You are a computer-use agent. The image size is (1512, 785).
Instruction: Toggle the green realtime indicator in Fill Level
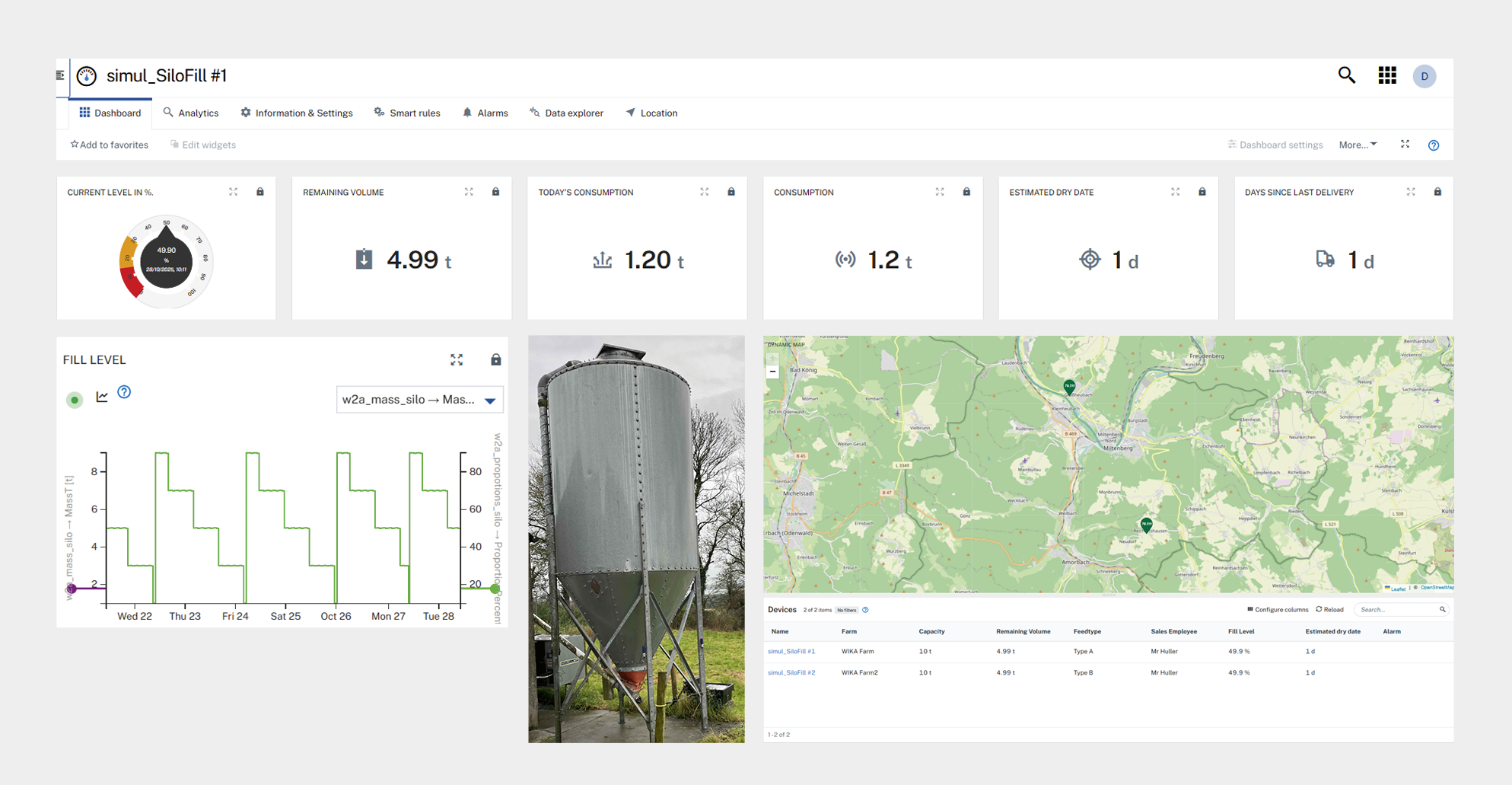pos(75,400)
